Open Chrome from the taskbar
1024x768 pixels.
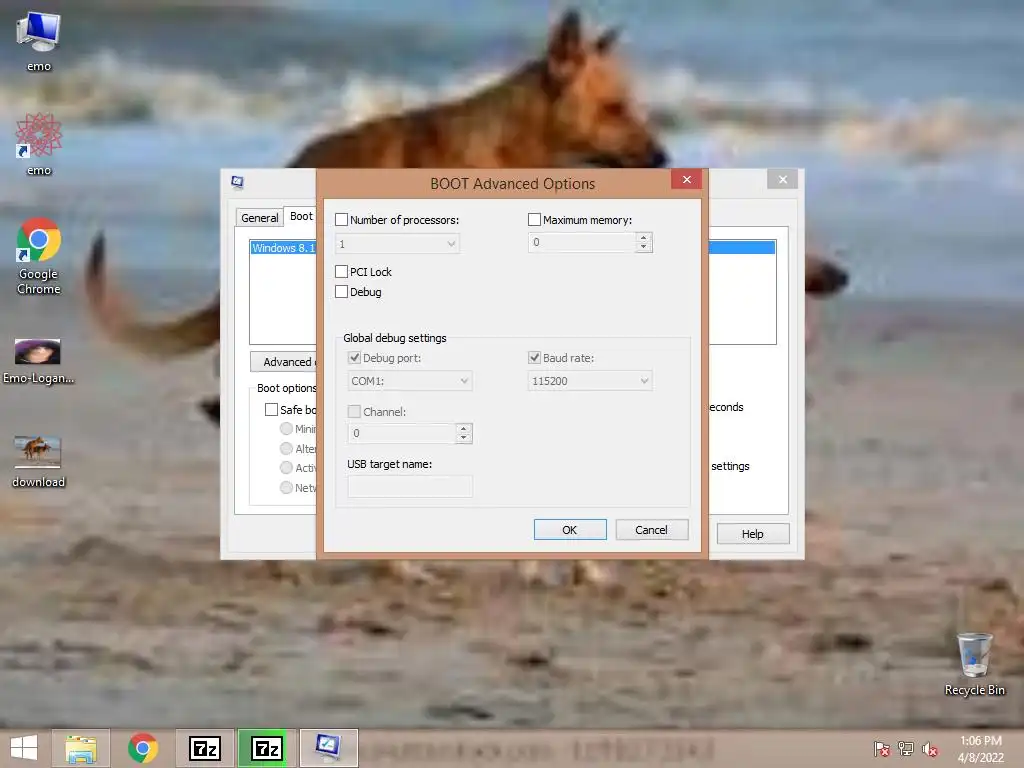tap(142, 748)
